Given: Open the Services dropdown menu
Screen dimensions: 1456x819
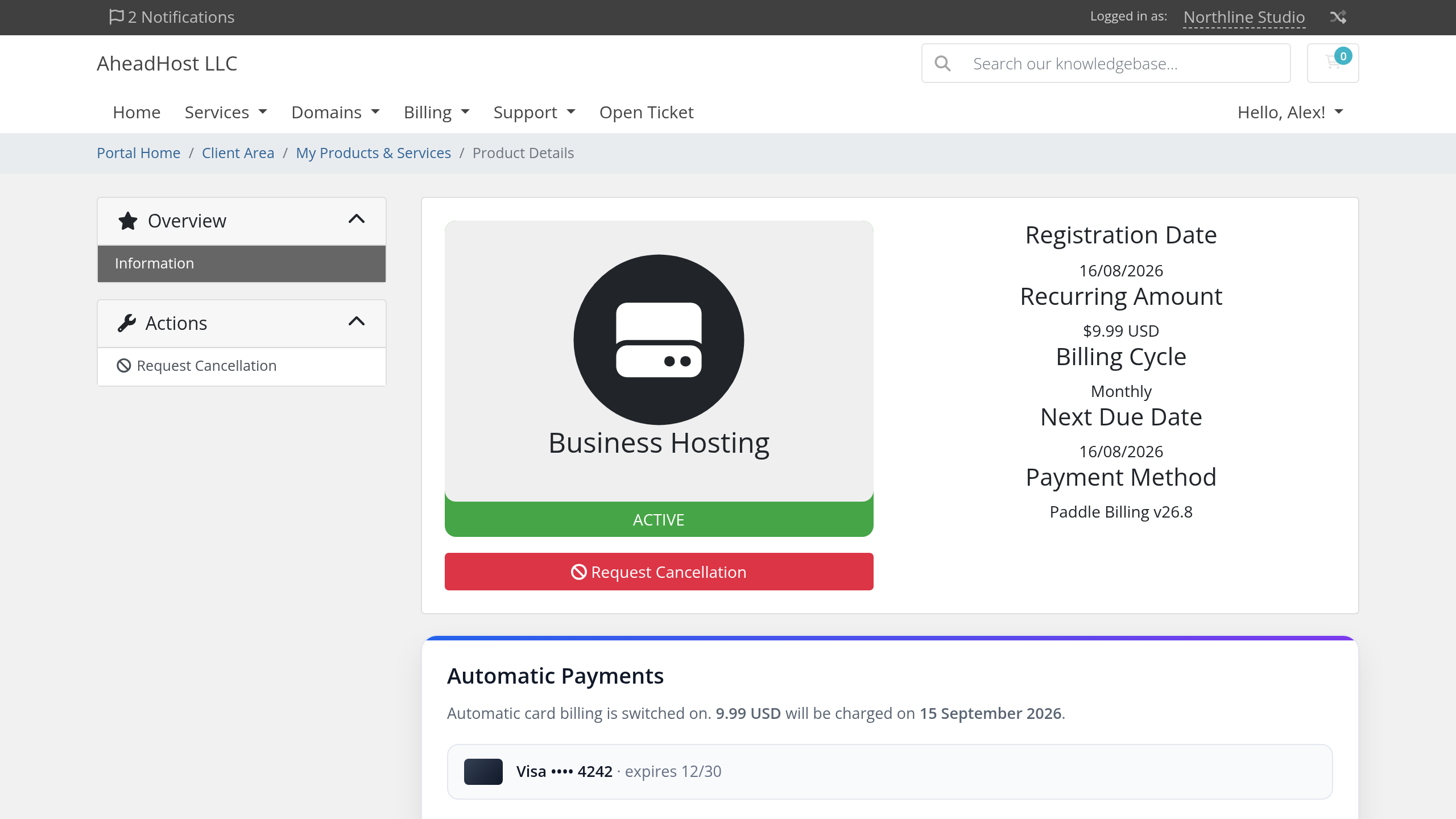Looking at the screenshot, I should [x=226, y=112].
